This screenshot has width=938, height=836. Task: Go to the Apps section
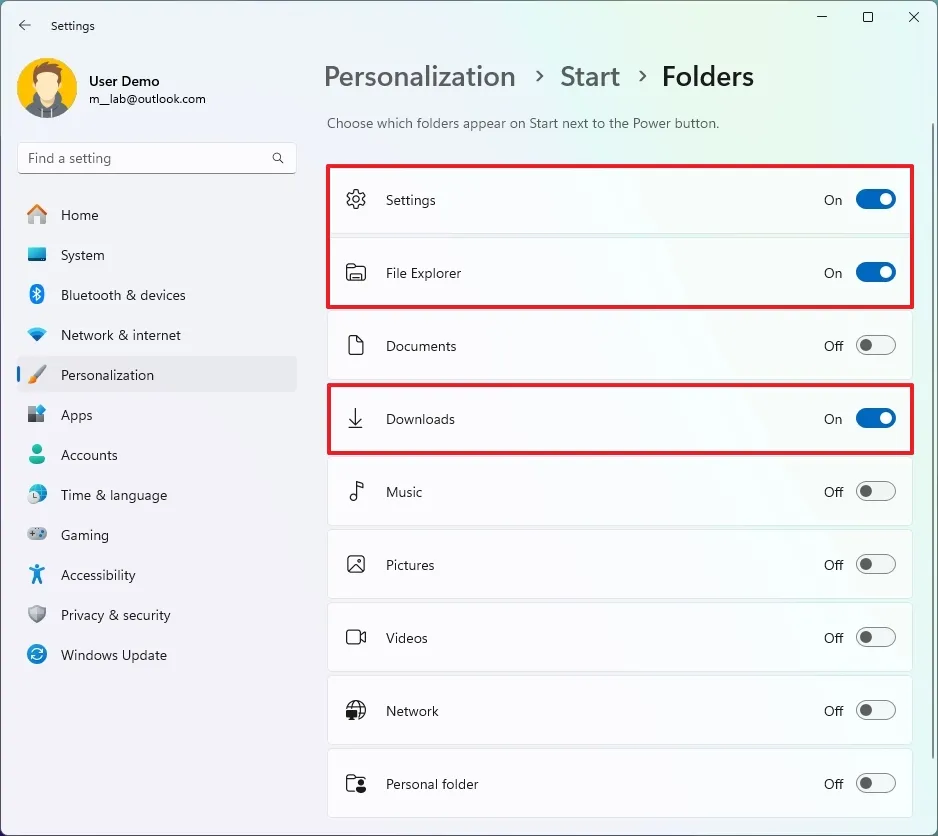pyautogui.click(x=76, y=415)
